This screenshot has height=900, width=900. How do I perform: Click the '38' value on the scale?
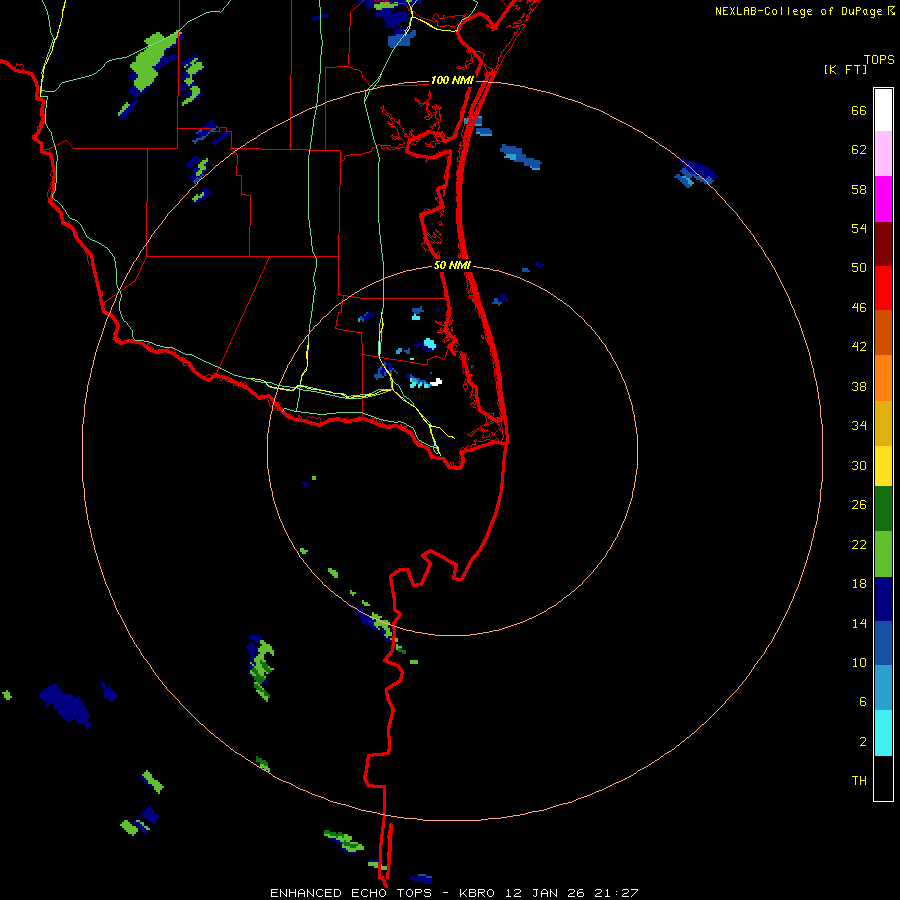pyautogui.click(x=859, y=387)
